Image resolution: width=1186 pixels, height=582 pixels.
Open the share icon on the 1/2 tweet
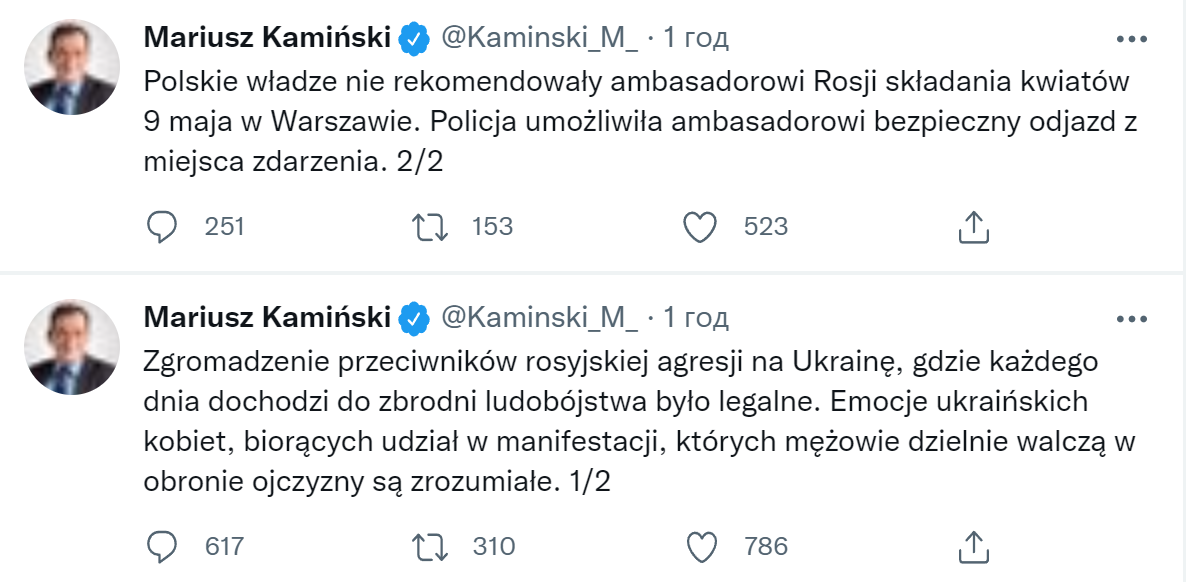pyautogui.click(x=973, y=547)
